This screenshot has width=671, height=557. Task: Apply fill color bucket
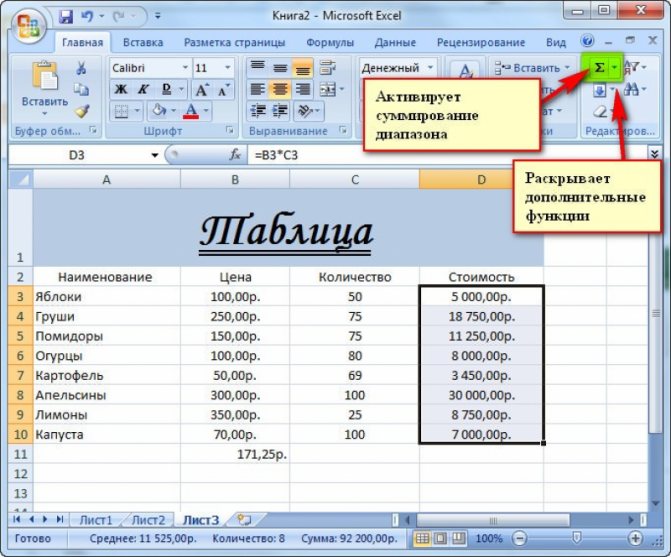tap(159, 110)
